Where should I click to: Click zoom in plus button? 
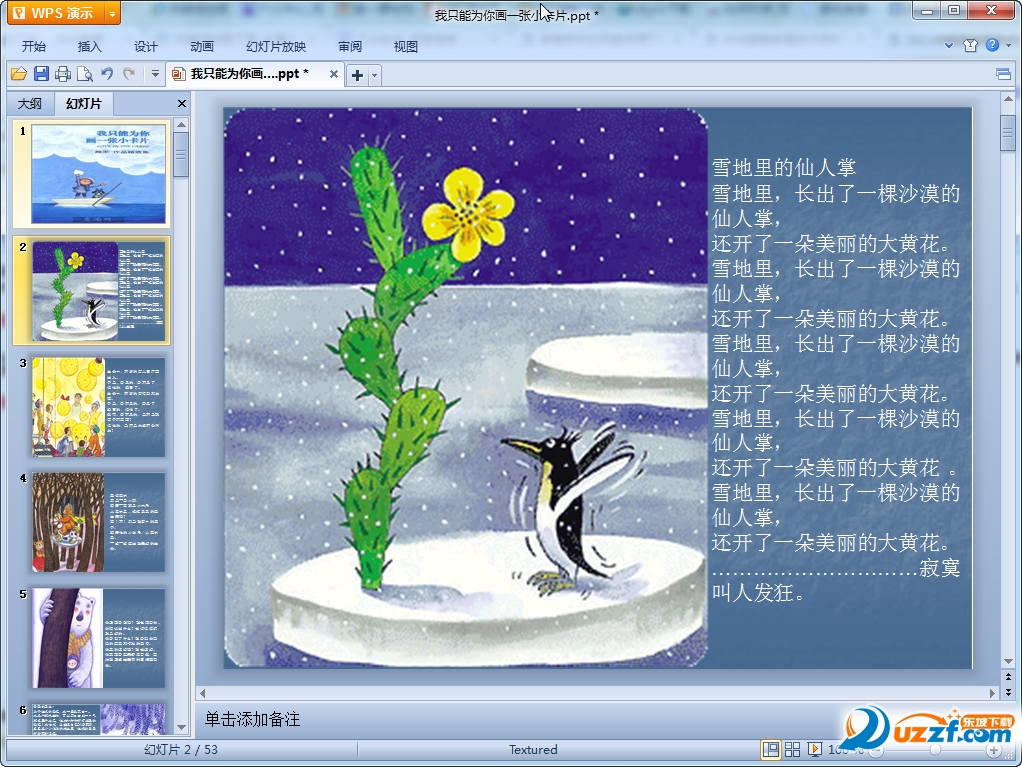pyautogui.click(x=994, y=751)
